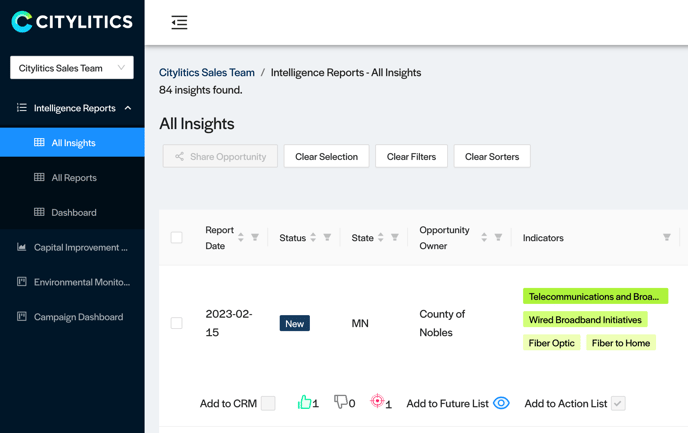
Task: Click the Environmental Monitoring board icon
Action: 22,281
